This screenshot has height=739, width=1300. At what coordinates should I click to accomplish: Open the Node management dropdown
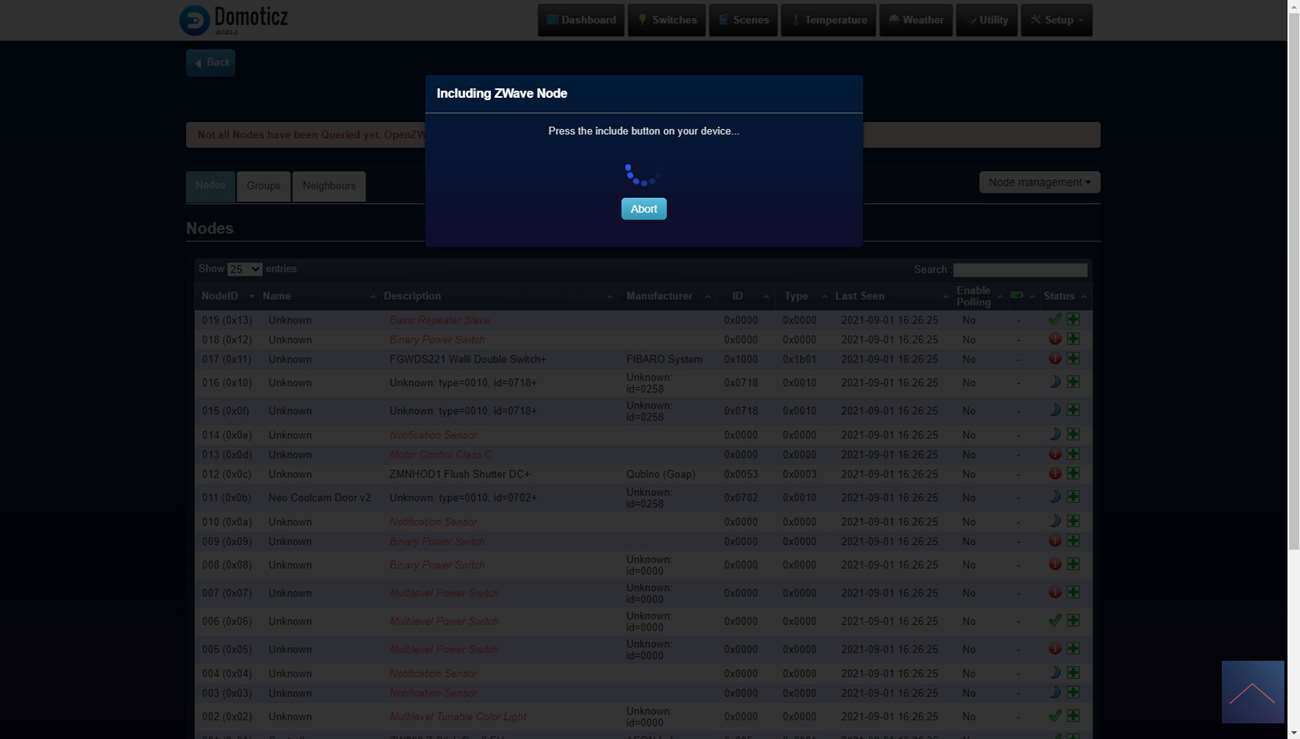pyautogui.click(x=1039, y=182)
